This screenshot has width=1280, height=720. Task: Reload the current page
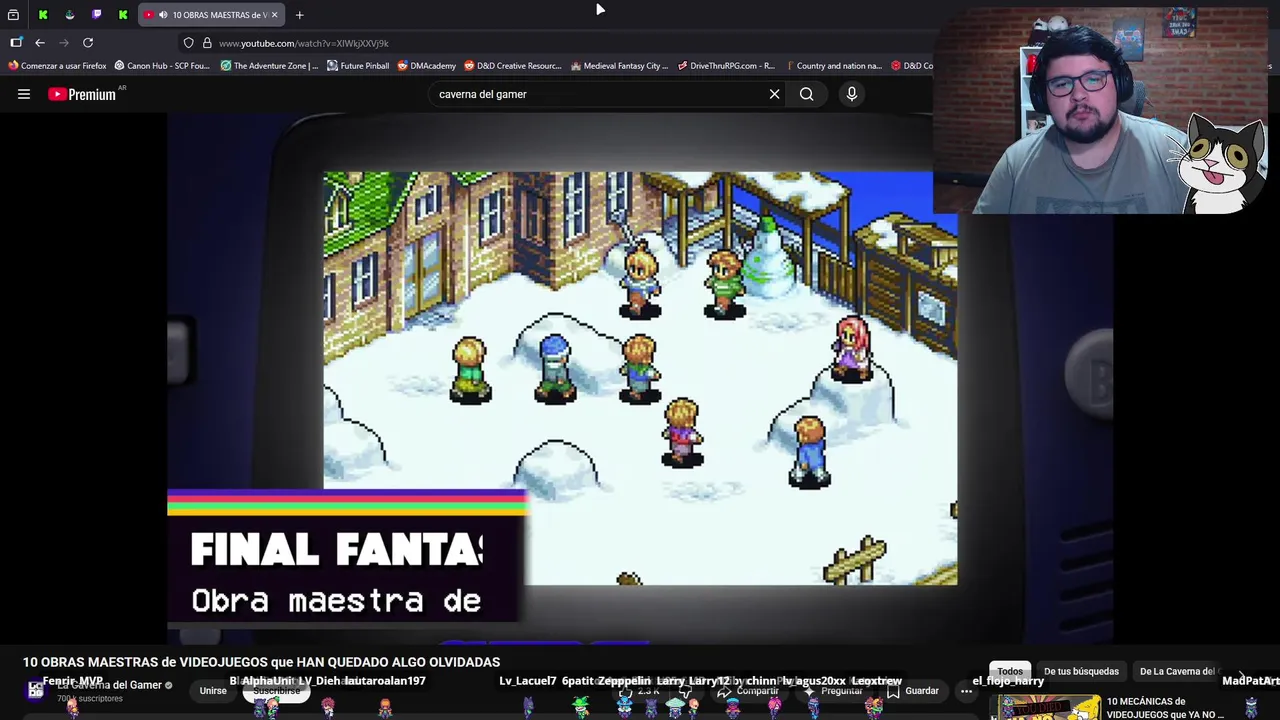pyautogui.click(x=88, y=43)
